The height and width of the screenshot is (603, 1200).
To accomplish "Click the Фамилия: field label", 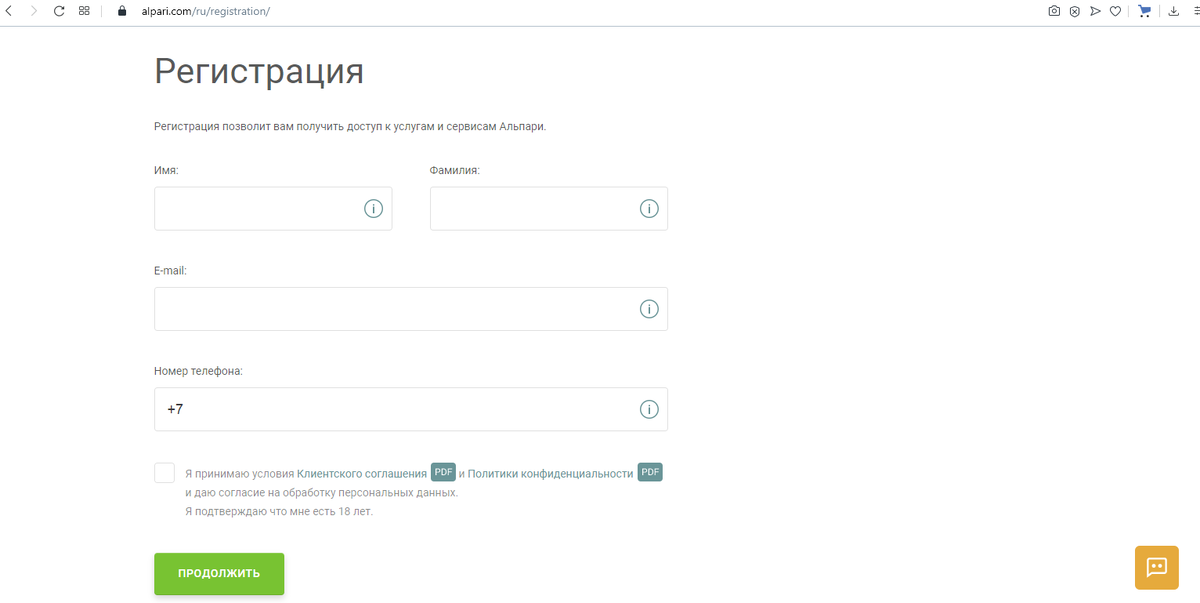I will (455, 171).
